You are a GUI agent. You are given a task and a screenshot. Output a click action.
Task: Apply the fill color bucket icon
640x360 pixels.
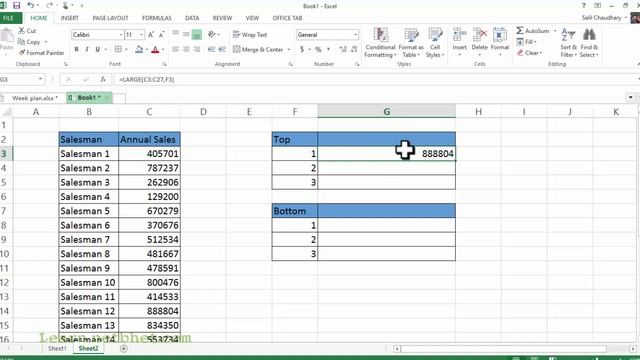pos(139,49)
